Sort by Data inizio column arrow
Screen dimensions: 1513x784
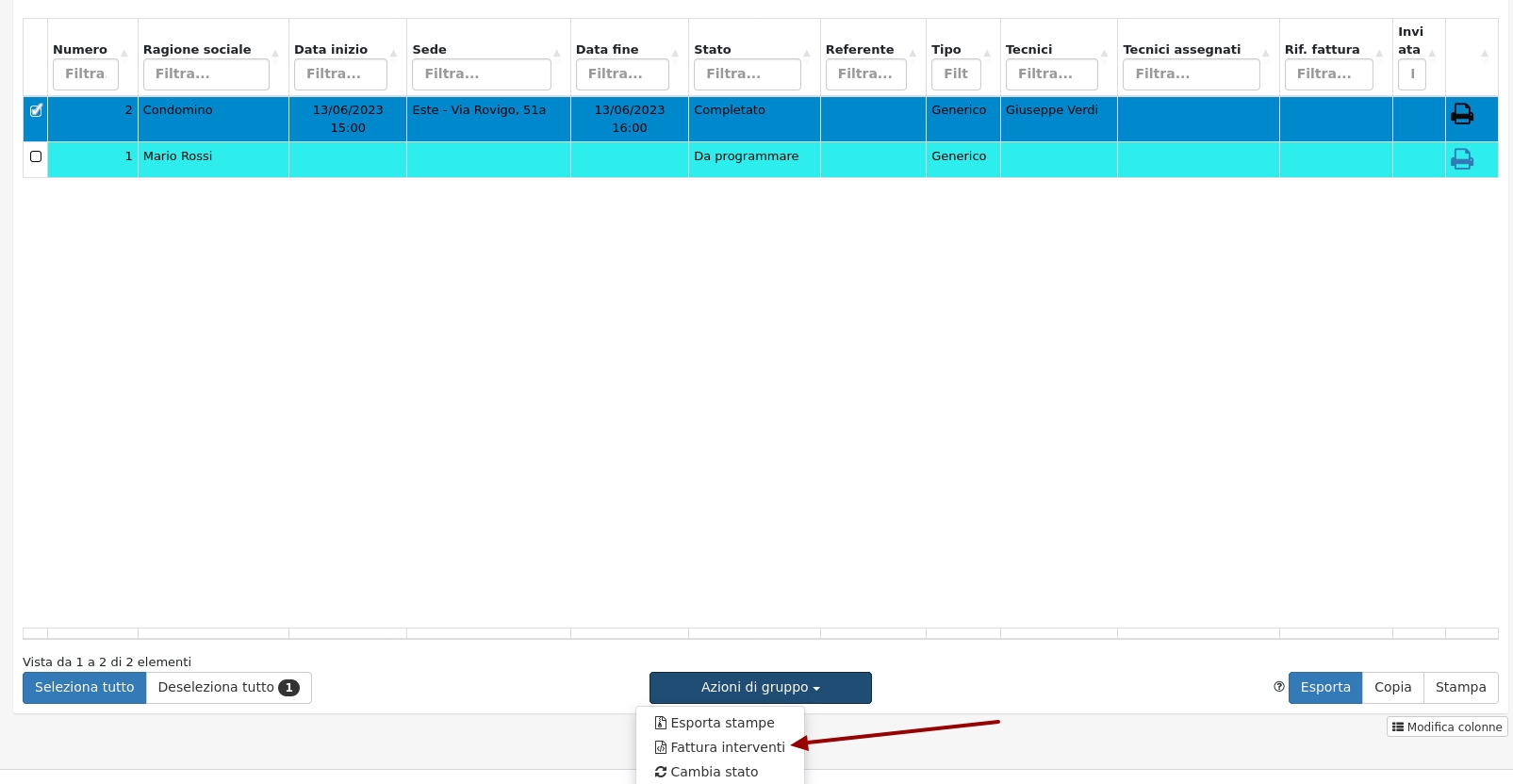[x=393, y=53]
